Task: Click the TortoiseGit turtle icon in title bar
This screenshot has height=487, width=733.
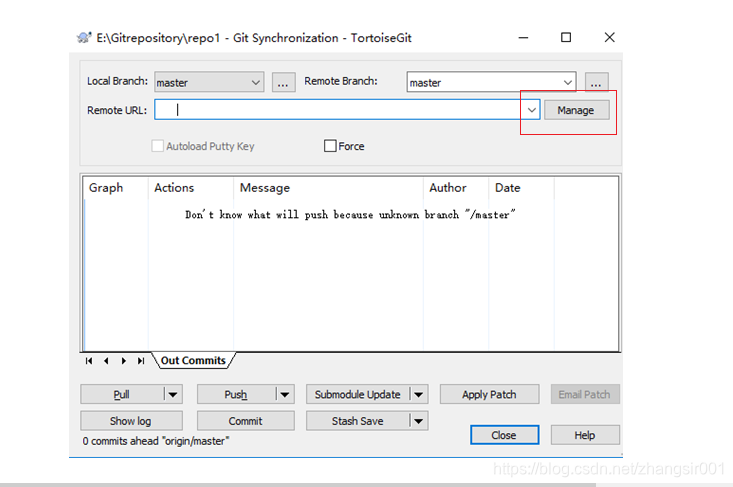Action: 84,38
